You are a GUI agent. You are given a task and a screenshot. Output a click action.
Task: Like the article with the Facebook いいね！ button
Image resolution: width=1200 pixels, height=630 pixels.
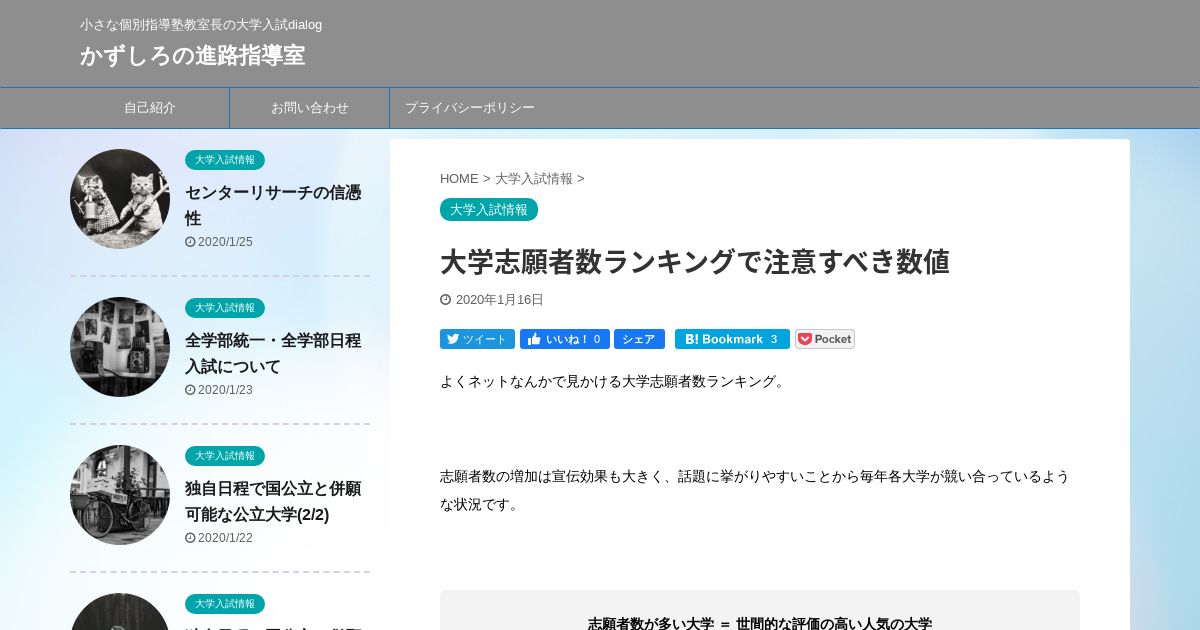[x=565, y=339]
